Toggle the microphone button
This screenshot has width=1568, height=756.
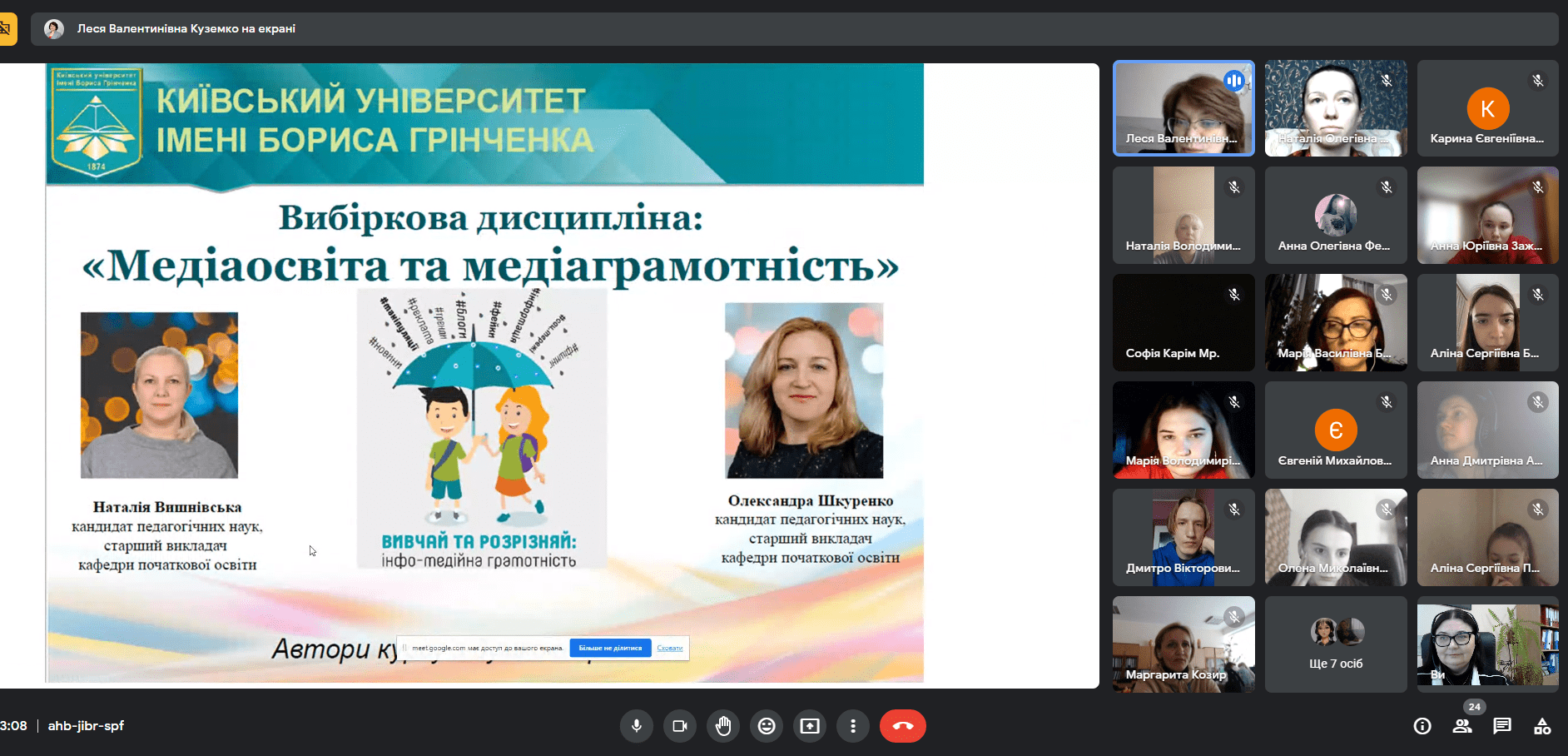pyautogui.click(x=637, y=726)
